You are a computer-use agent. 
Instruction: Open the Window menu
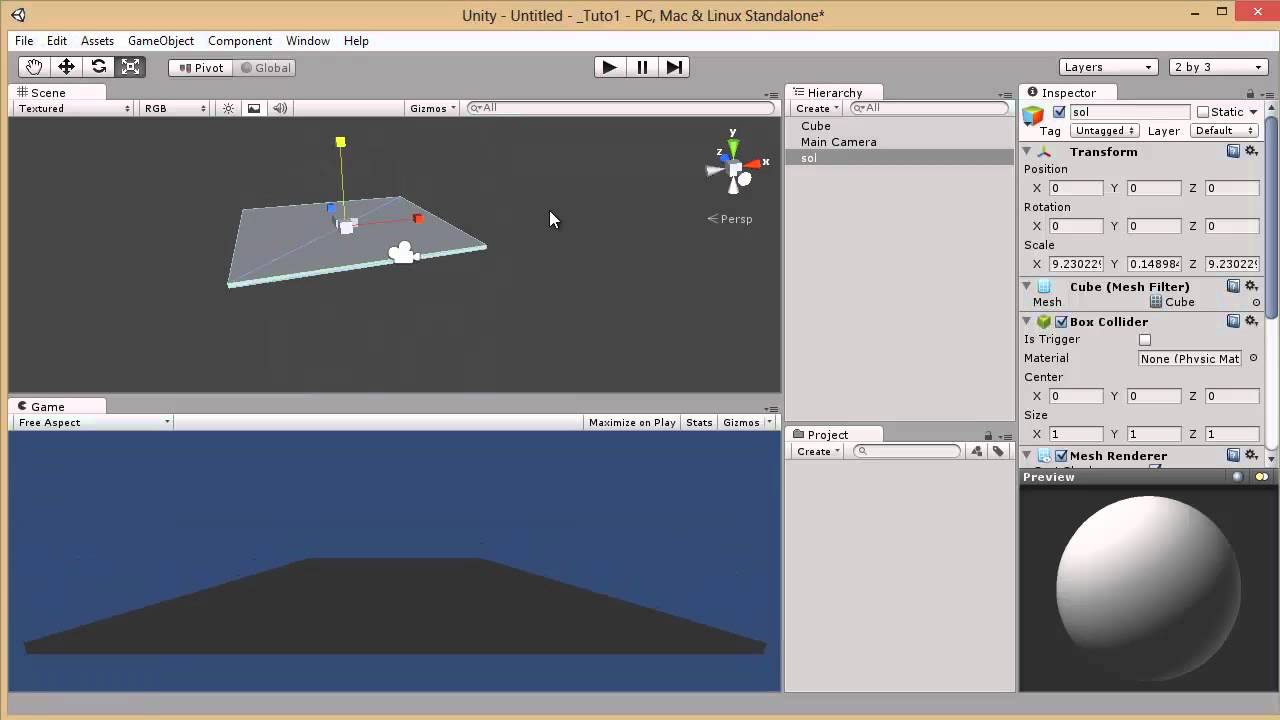pos(308,41)
